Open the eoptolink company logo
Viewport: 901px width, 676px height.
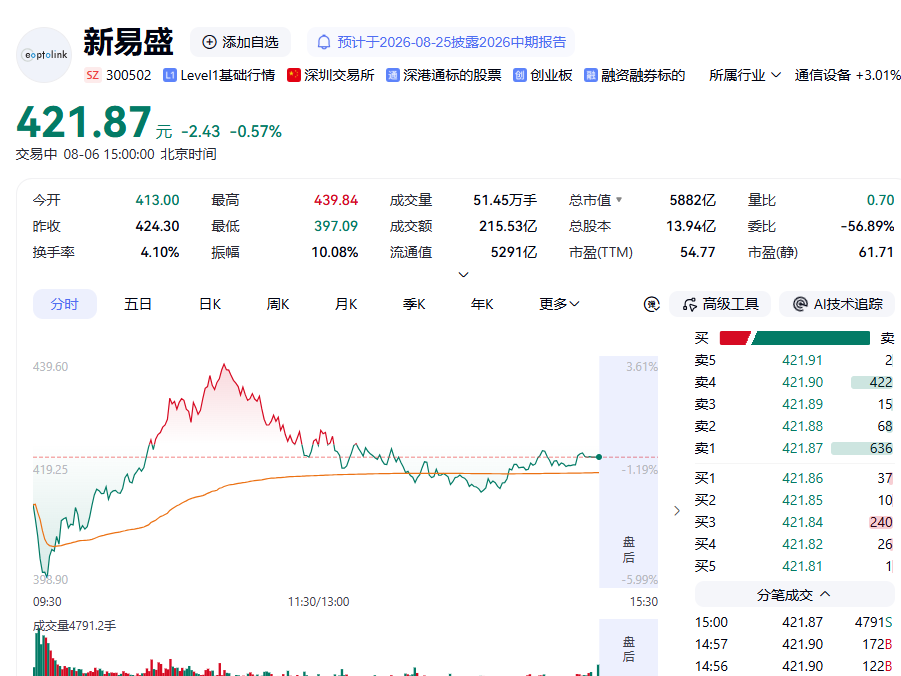pos(44,55)
